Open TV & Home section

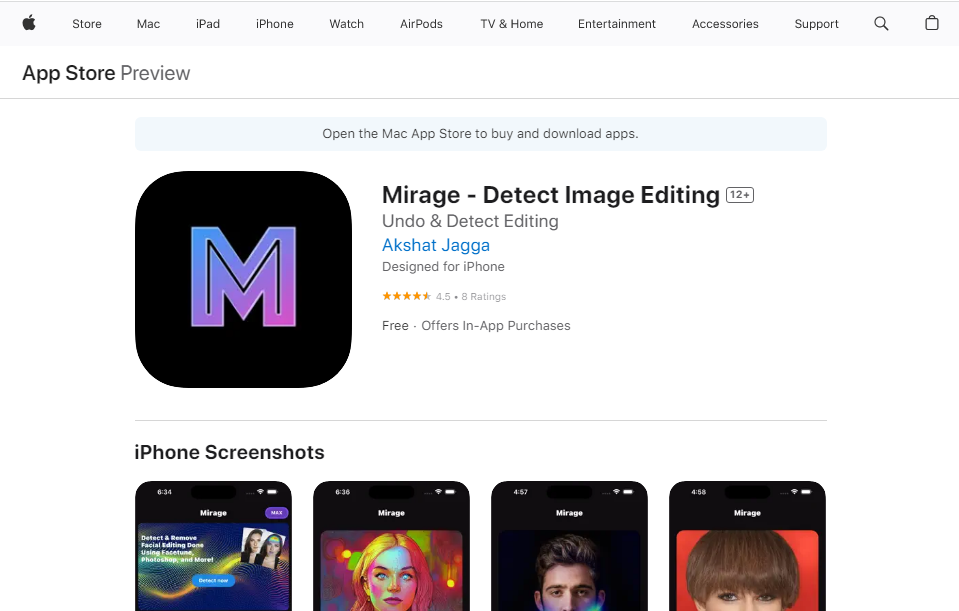pos(511,24)
